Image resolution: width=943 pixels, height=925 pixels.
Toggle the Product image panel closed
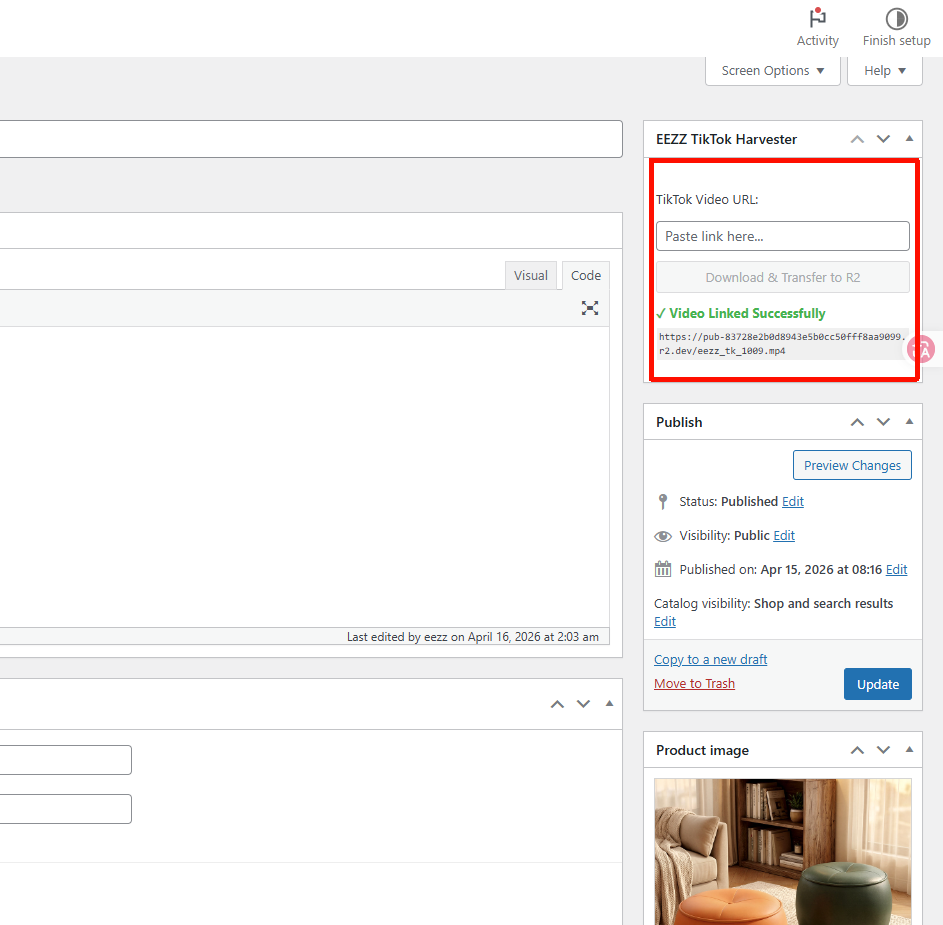(x=909, y=750)
